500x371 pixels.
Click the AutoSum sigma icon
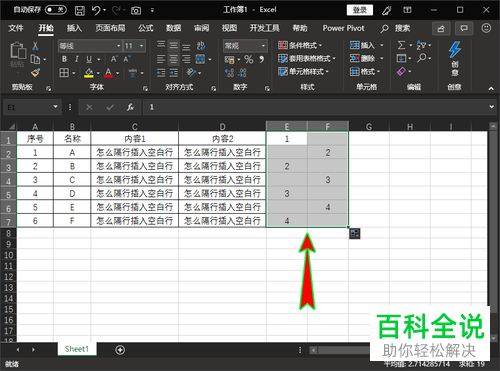(x=401, y=45)
